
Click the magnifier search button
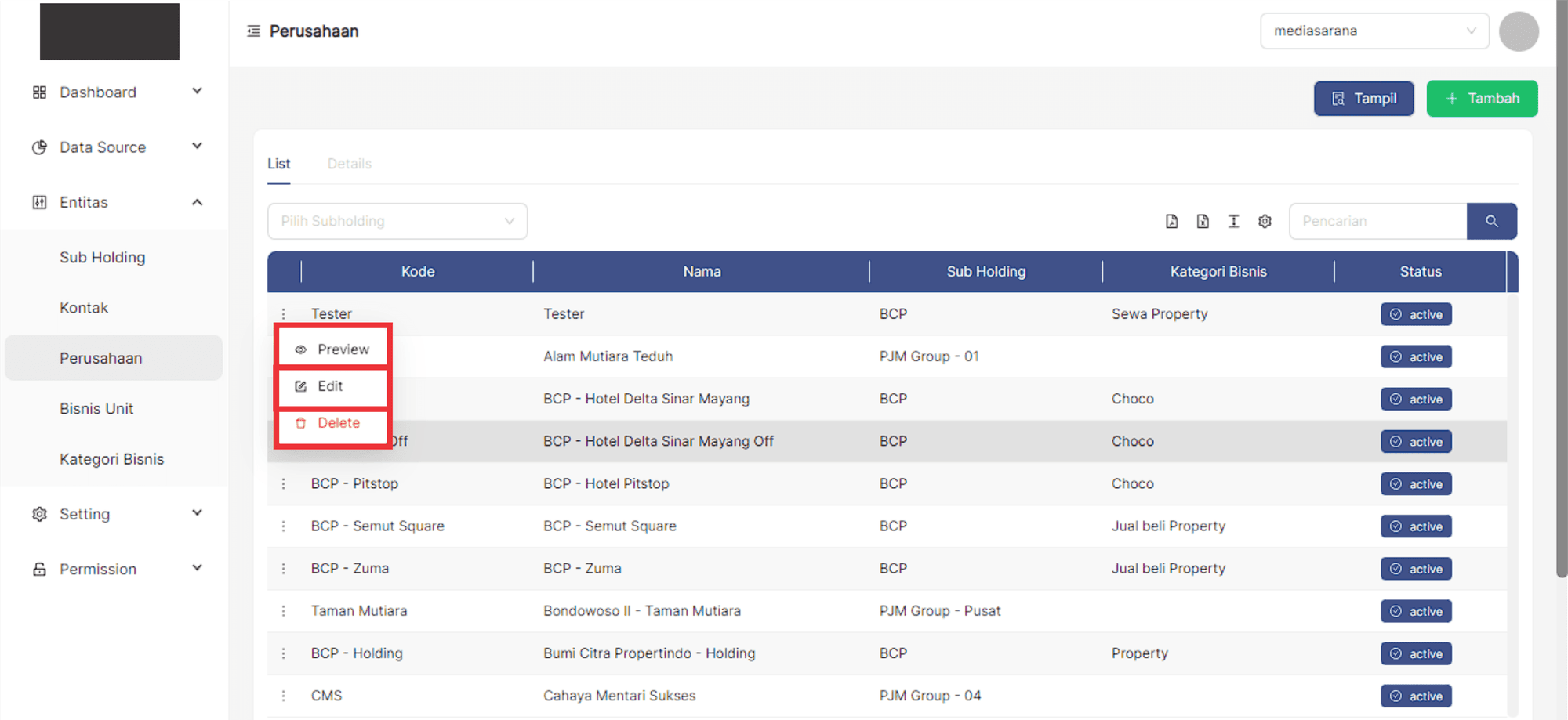tap(1491, 221)
